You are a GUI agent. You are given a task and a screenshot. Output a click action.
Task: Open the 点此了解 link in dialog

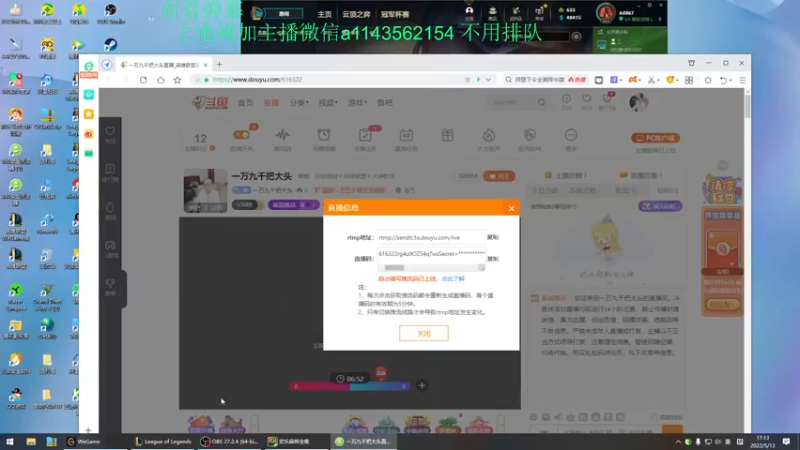[x=453, y=279]
